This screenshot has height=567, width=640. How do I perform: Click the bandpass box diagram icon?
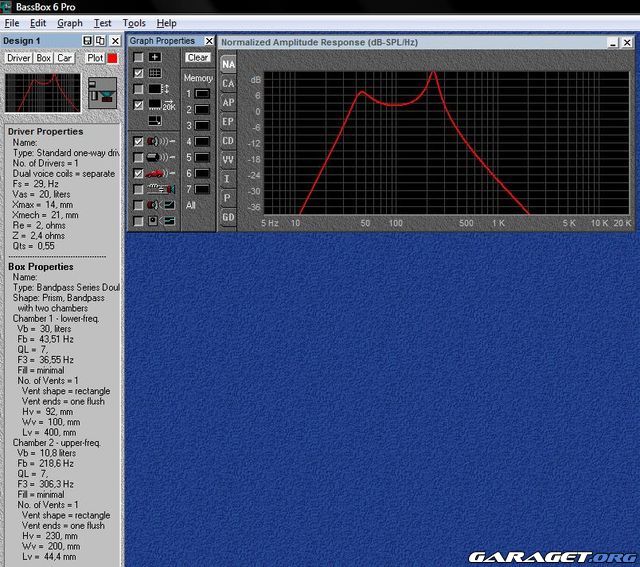click(x=100, y=94)
